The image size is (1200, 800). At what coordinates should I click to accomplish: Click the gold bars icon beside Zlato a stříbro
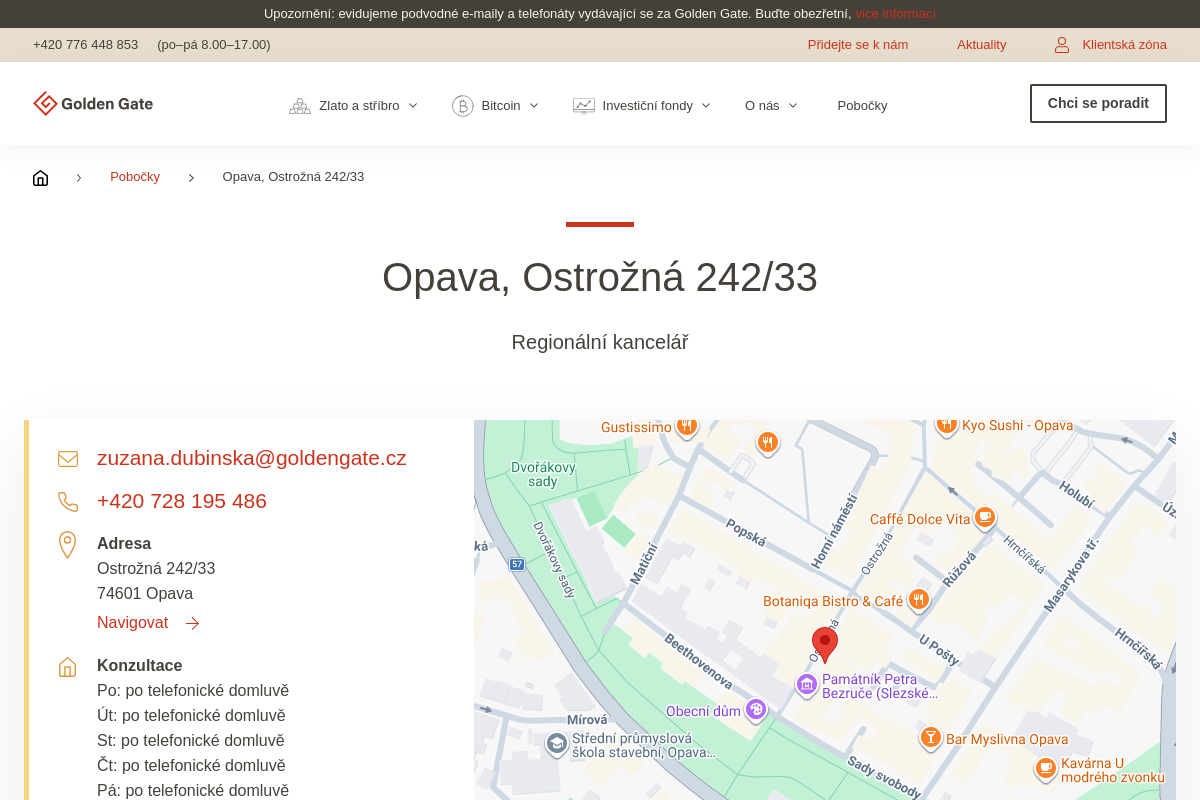coord(300,106)
